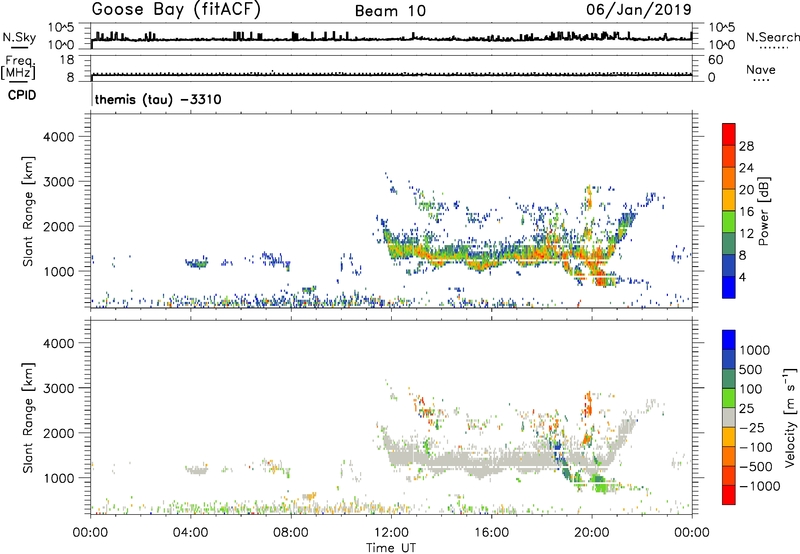The width and height of the screenshot is (800, 554).
Task: Click the gray segment of the velocity colorbar
Action: [x=729, y=418]
